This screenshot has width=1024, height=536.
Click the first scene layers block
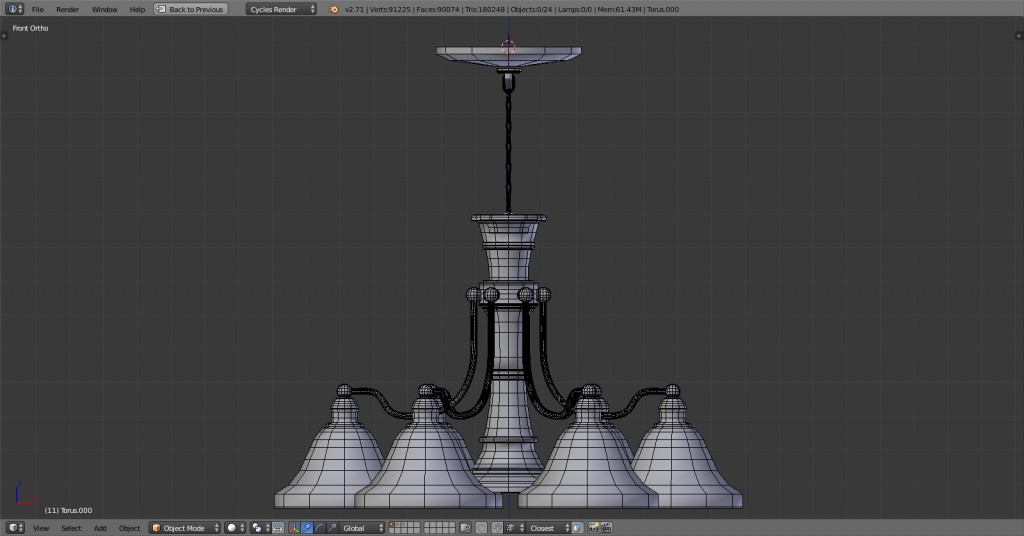point(404,528)
